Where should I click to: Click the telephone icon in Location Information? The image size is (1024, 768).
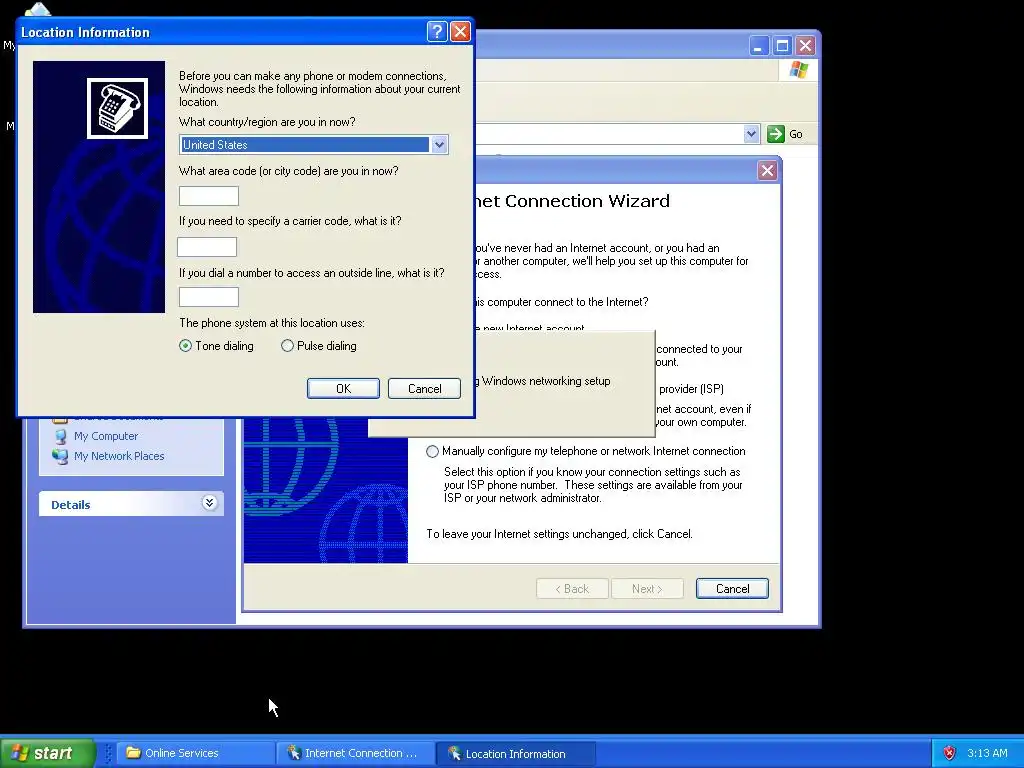pyautogui.click(x=118, y=108)
